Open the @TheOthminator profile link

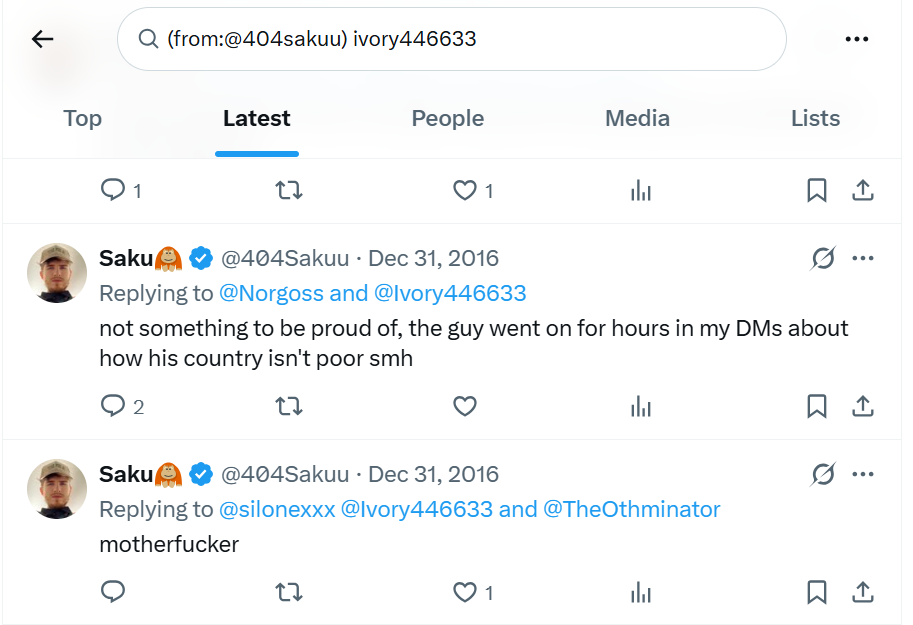pos(631,509)
